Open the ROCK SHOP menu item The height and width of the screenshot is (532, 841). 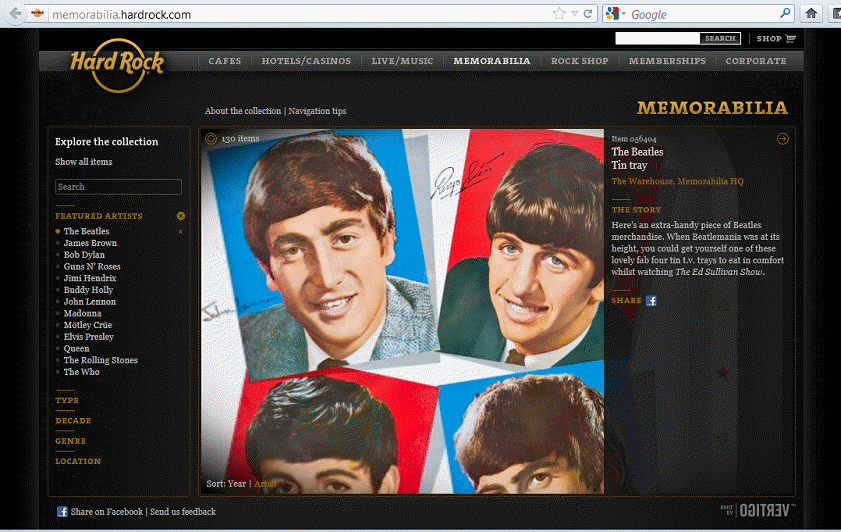point(580,61)
